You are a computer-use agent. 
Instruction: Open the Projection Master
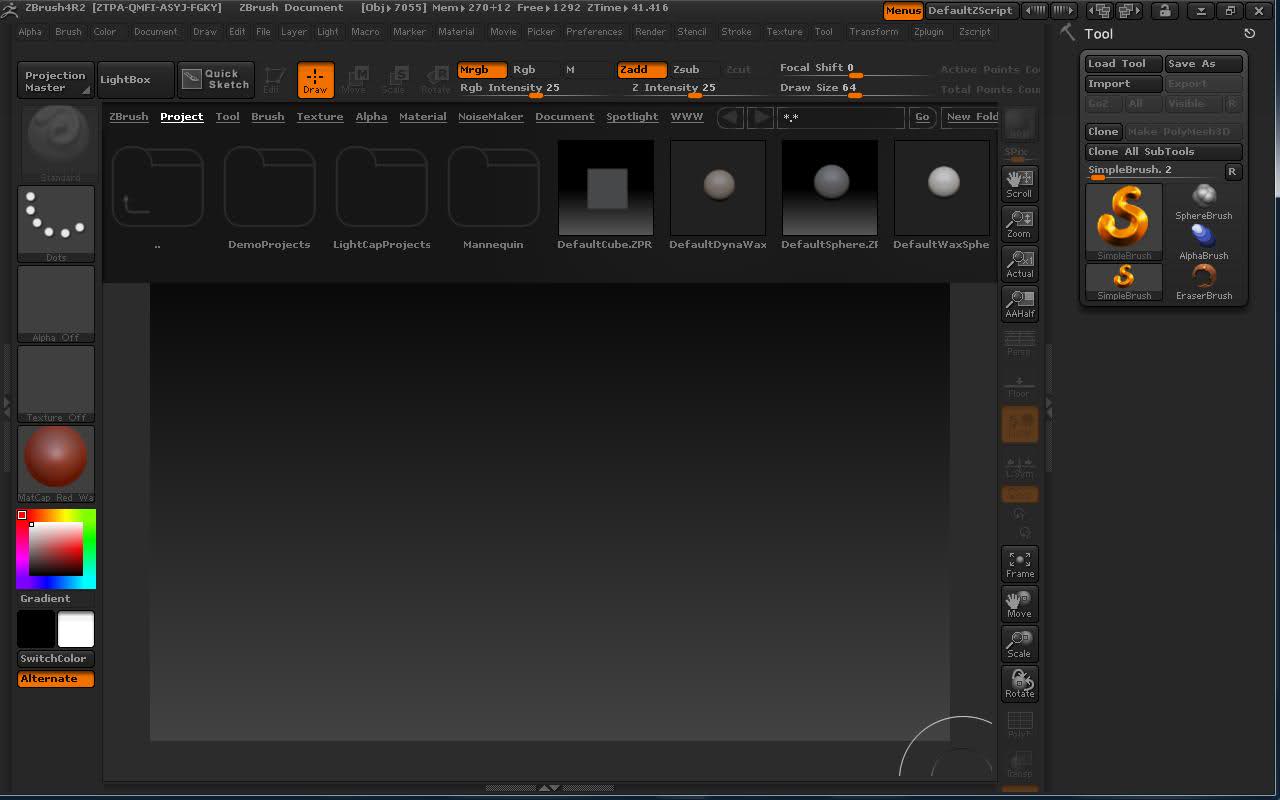click(x=55, y=81)
